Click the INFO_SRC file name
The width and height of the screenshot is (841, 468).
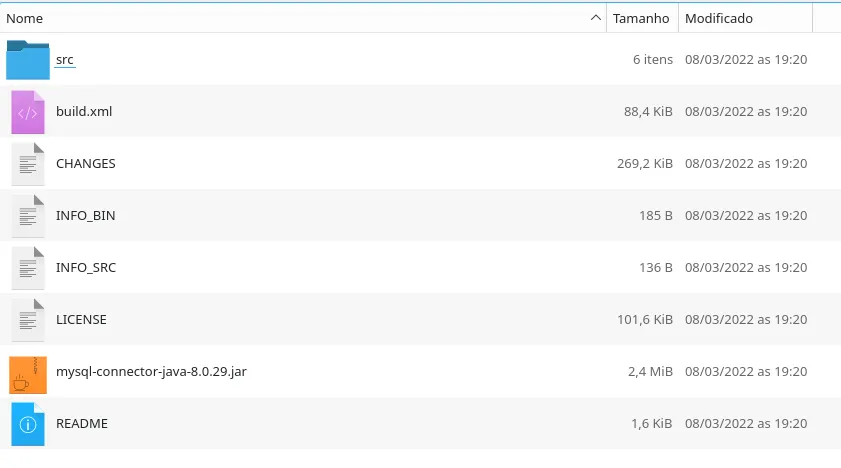pos(86,268)
